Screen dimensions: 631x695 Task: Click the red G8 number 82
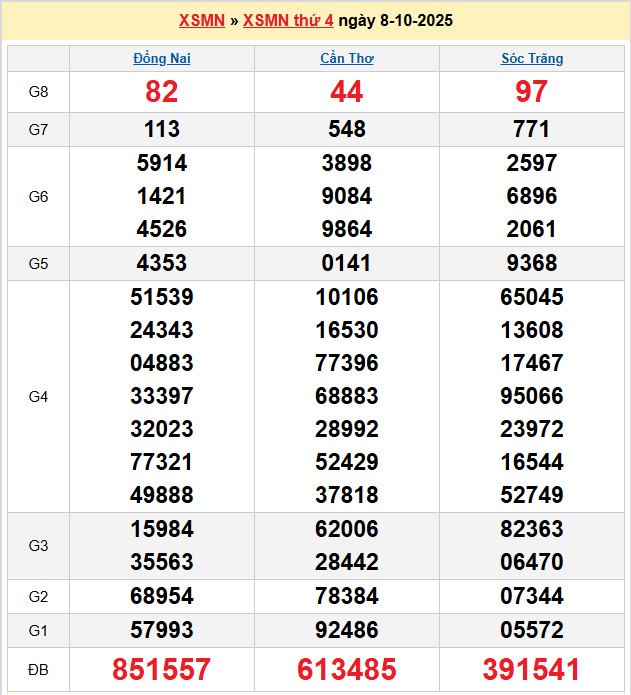[162, 92]
